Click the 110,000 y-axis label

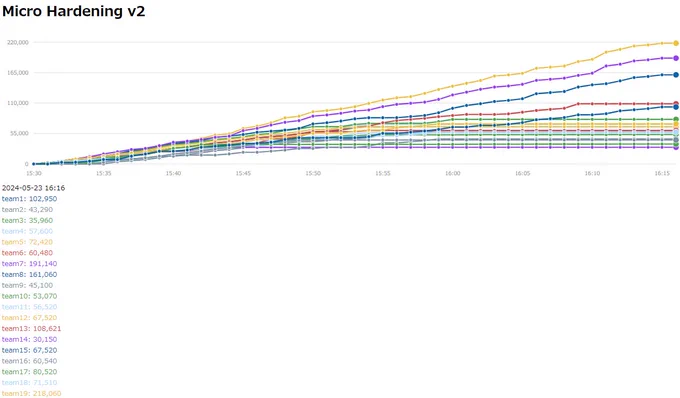[x=18, y=103]
